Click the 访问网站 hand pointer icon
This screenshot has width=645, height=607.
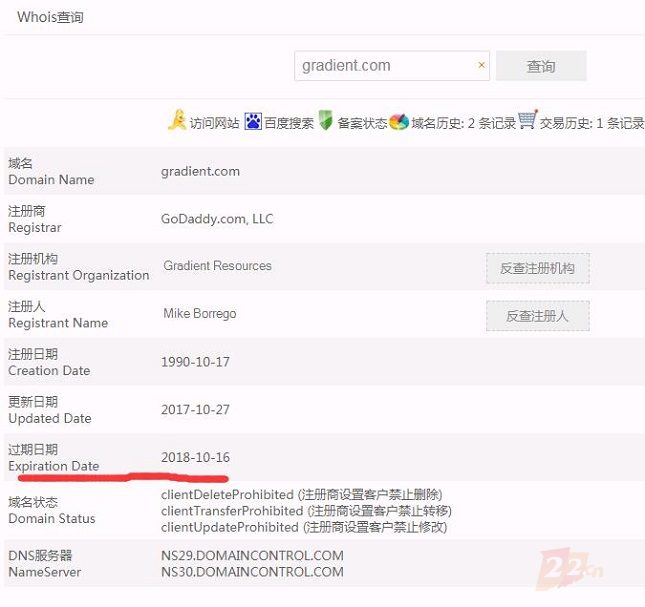click(177, 121)
